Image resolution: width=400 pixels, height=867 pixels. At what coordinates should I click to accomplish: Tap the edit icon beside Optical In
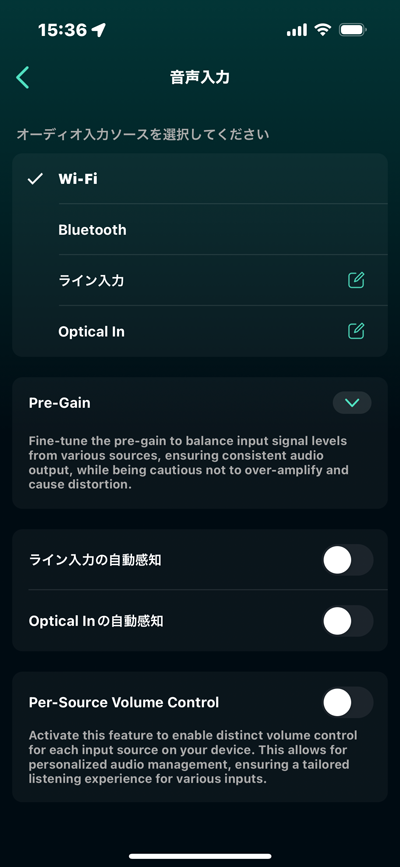(356, 331)
